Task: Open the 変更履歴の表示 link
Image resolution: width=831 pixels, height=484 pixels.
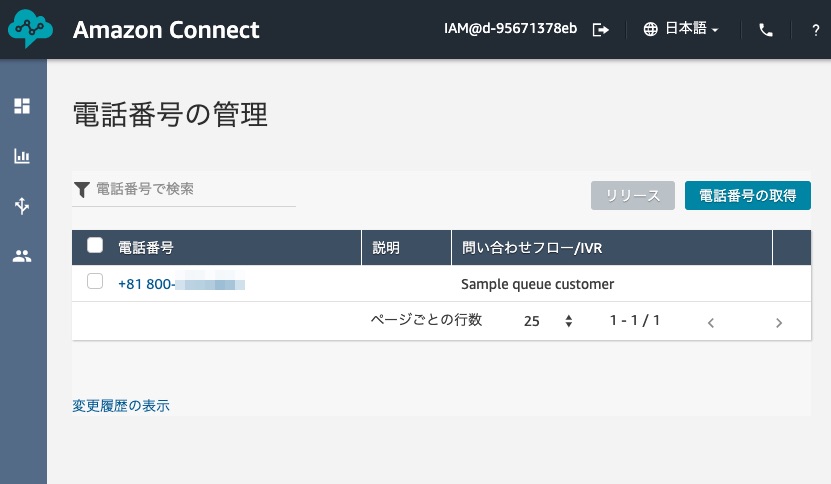Action: pyautogui.click(x=121, y=406)
